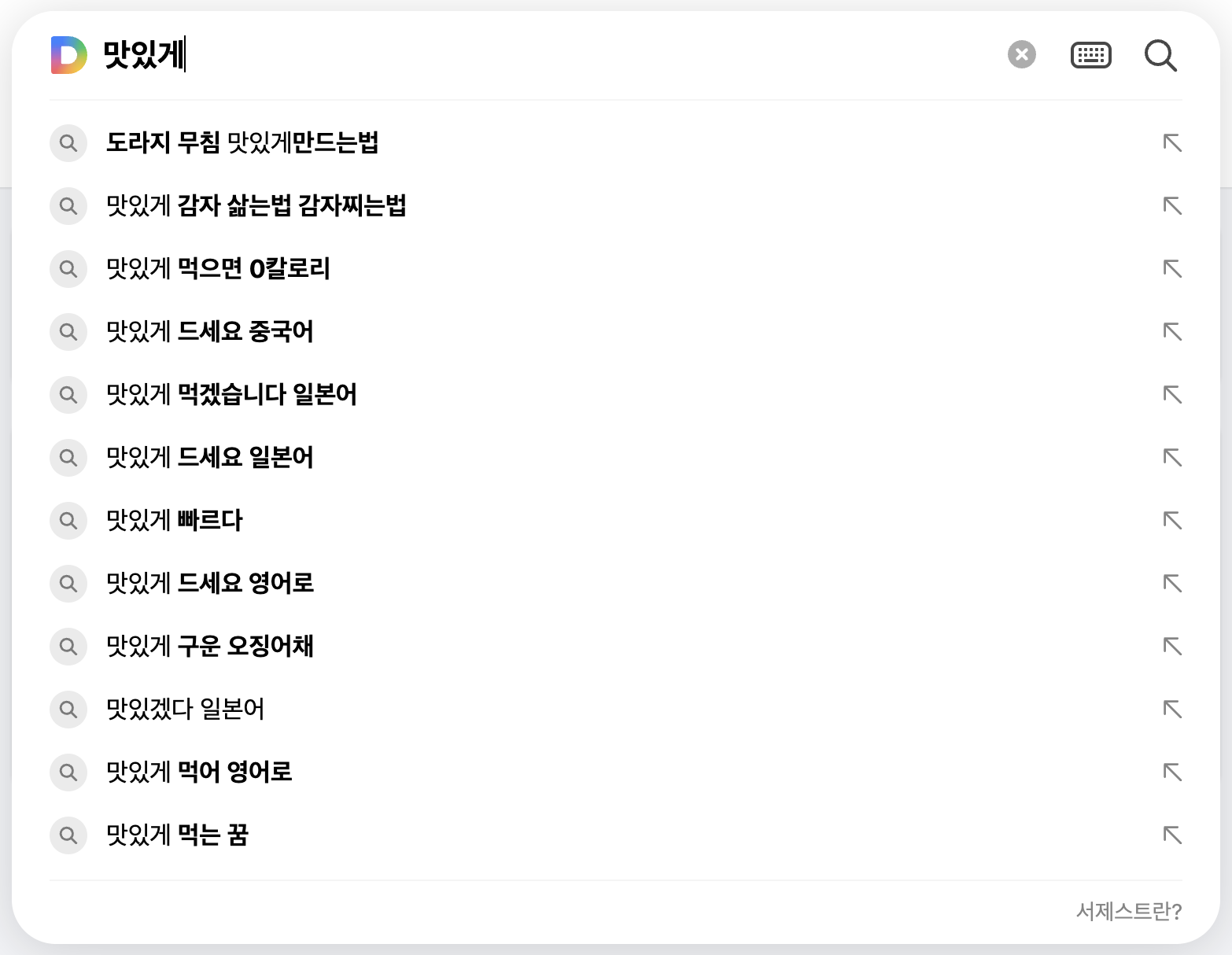The width and height of the screenshot is (1232, 955).
Task: Choose suggestion 맛있게 먹으면 0칼로리
Action: [218, 269]
